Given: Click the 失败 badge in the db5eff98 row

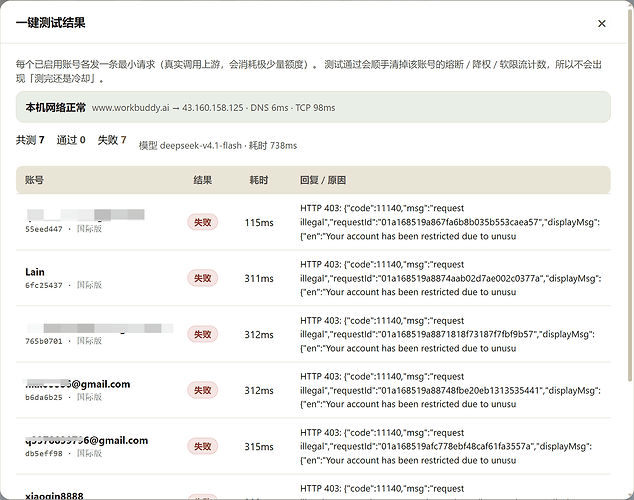Looking at the screenshot, I should [203, 446].
